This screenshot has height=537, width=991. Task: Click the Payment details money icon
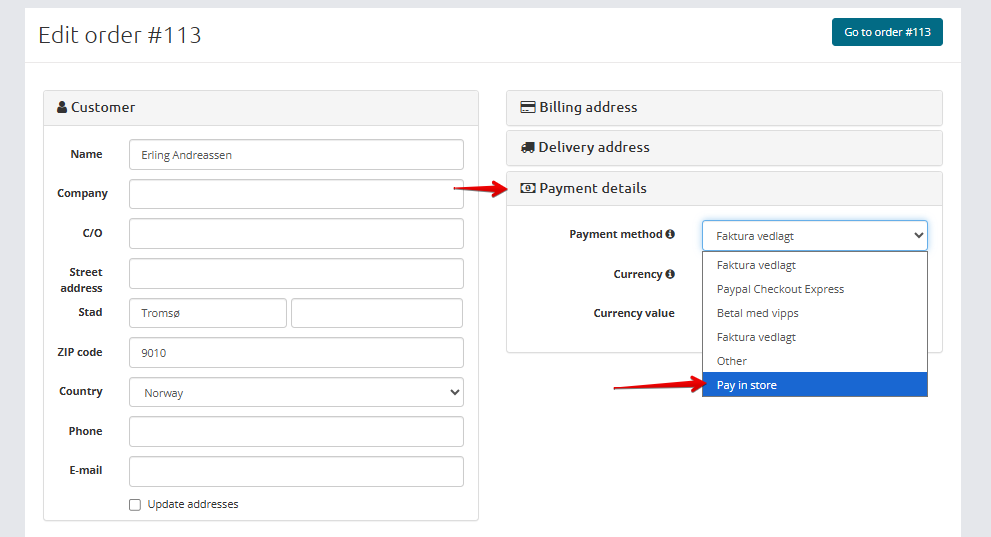[528, 189]
